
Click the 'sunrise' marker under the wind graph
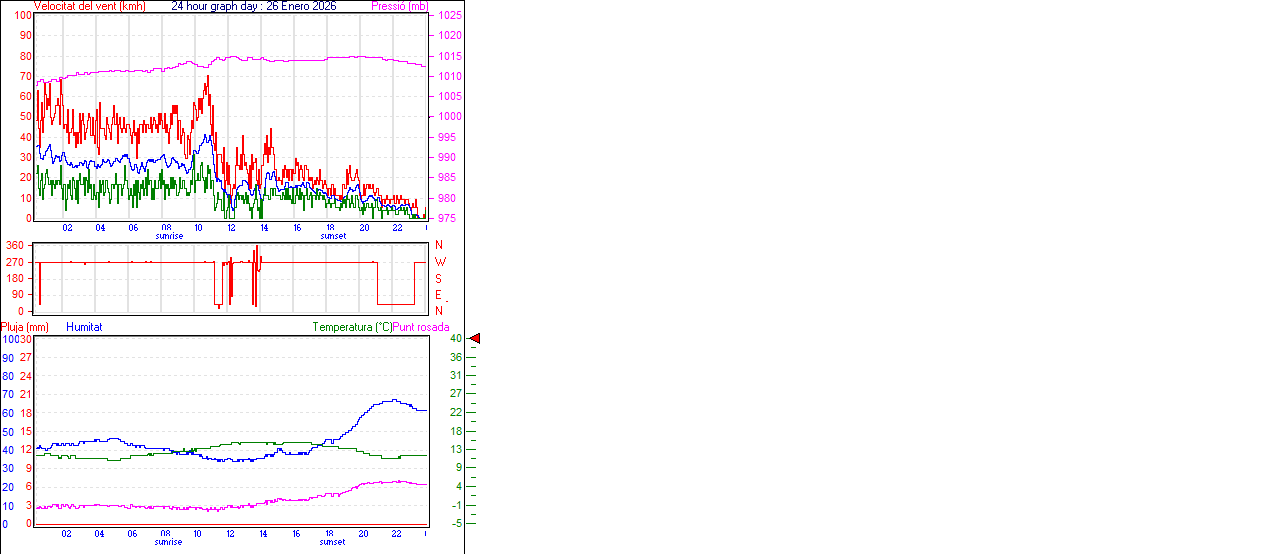(x=169, y=236)
